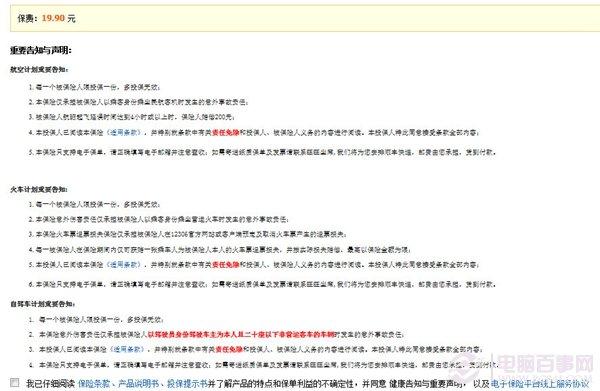Screen dimensions: 600x391
Task: Click the heading 航空计划重要告知
Action: 39,70
